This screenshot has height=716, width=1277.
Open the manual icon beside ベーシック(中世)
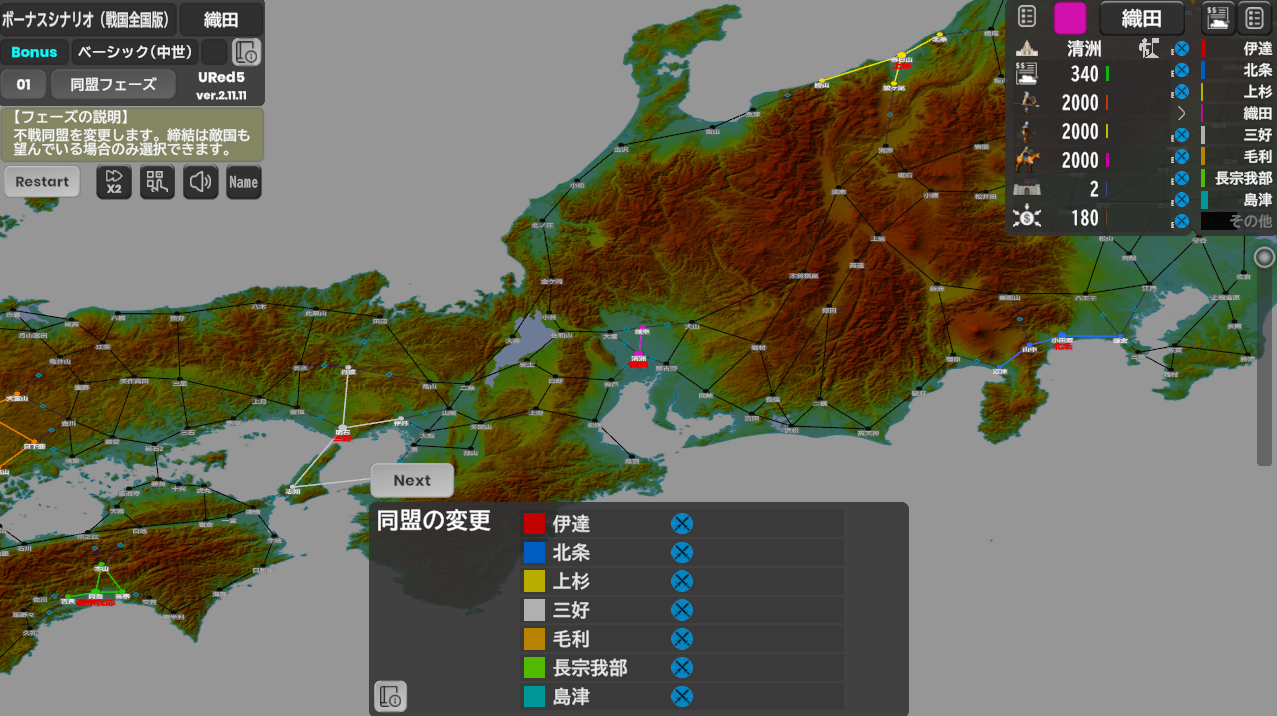pyautogui.click(x=246, y=52)
